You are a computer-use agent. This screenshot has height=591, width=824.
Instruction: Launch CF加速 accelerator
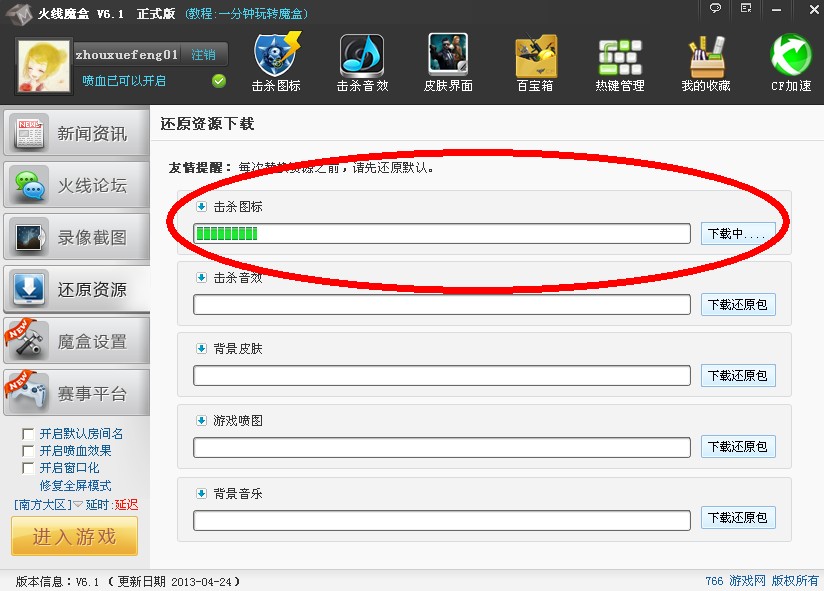coord(791,62)
